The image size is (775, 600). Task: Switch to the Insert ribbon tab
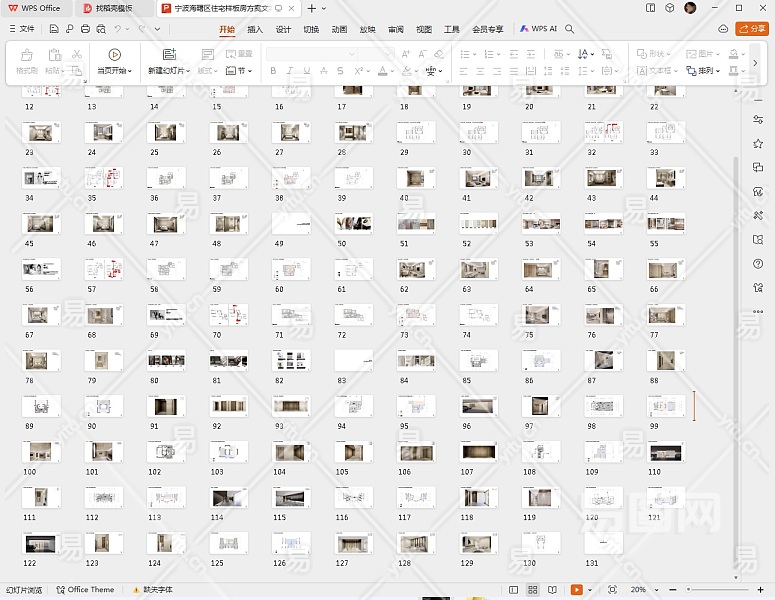(255, 29)
